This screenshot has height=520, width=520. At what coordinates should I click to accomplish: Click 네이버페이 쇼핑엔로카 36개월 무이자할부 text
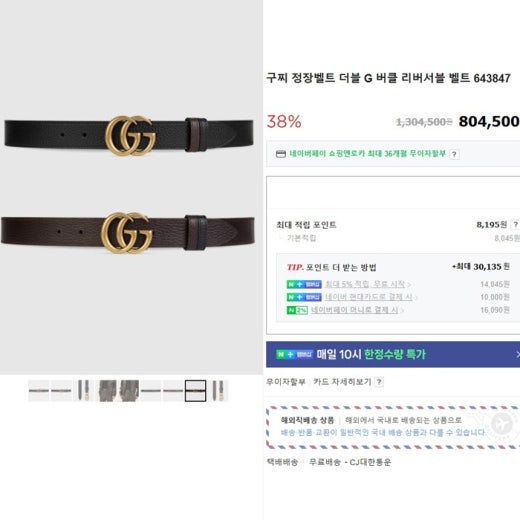367,154
